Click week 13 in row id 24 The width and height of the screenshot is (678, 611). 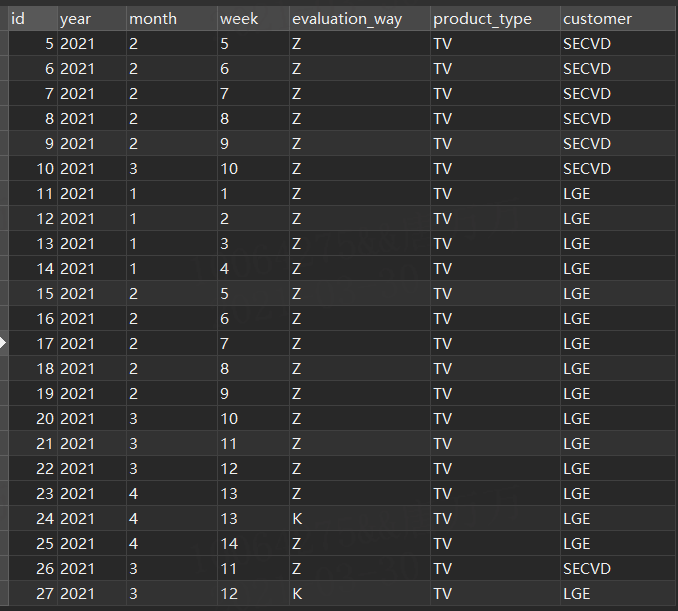coord(253,518)
